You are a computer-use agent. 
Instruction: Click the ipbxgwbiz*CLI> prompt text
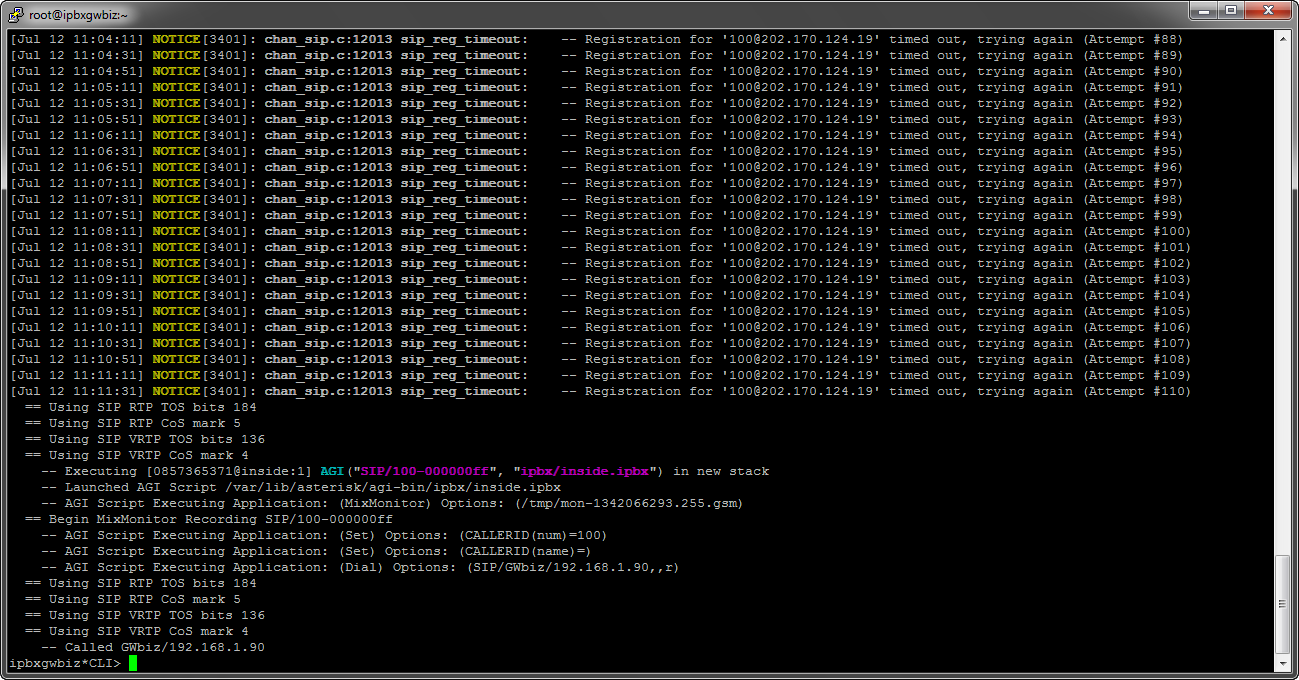(x=64, y=663)
